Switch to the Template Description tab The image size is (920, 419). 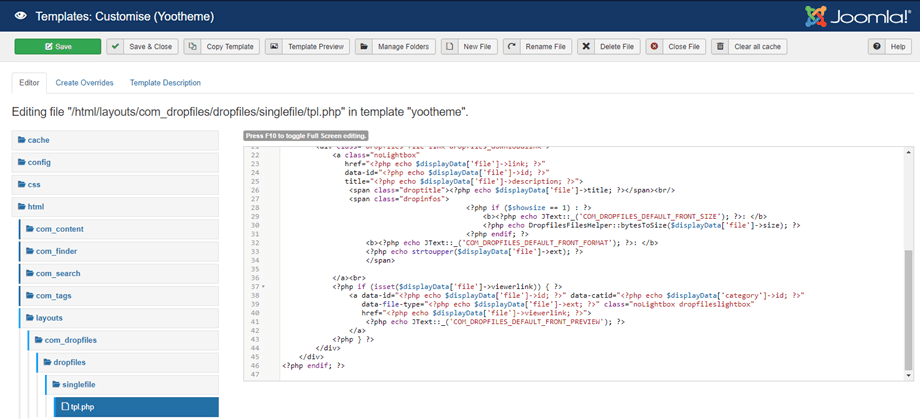[x=165, y=83]
